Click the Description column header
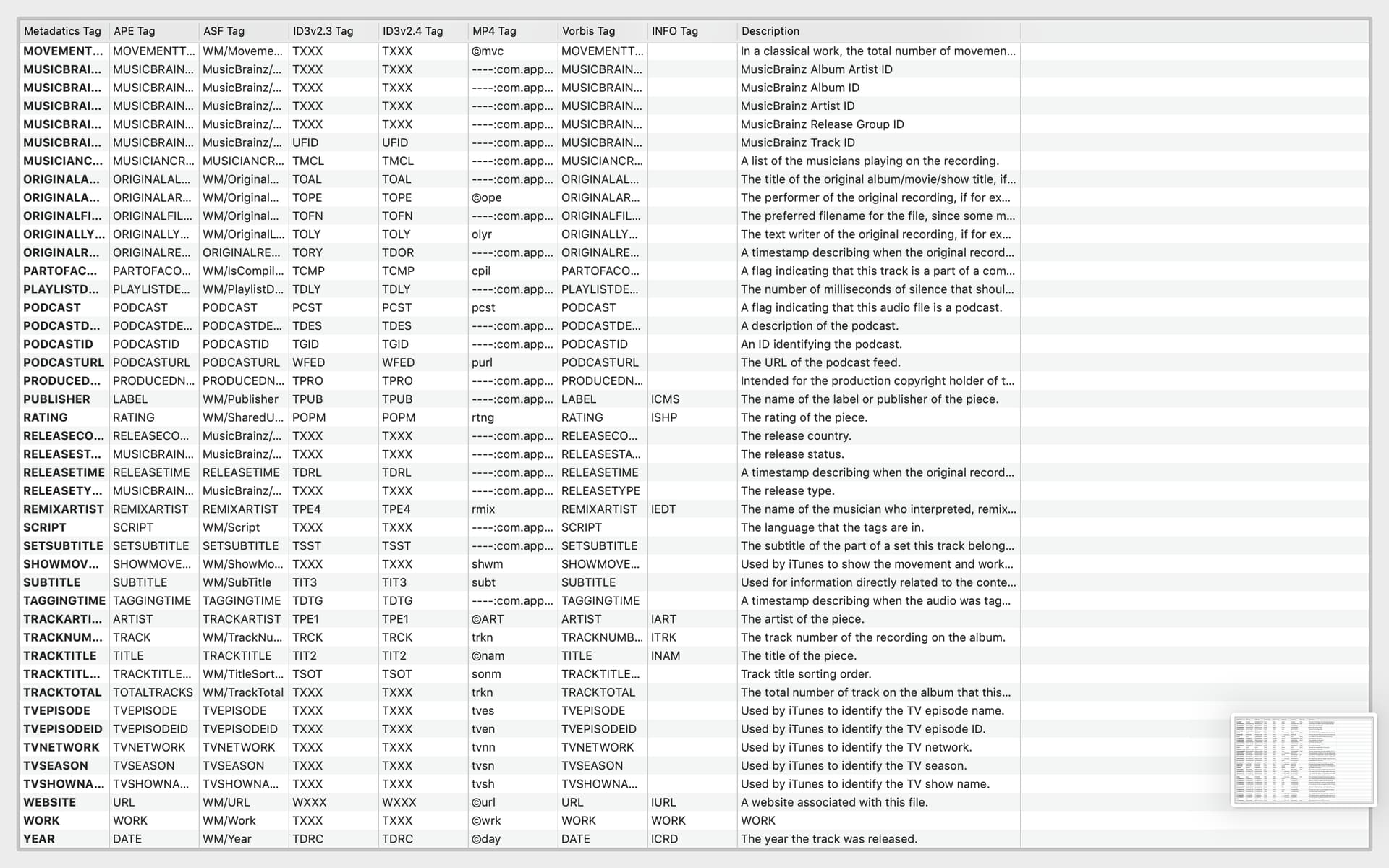The width and height of the screenshot is (1389, 868). click(770, 31)
